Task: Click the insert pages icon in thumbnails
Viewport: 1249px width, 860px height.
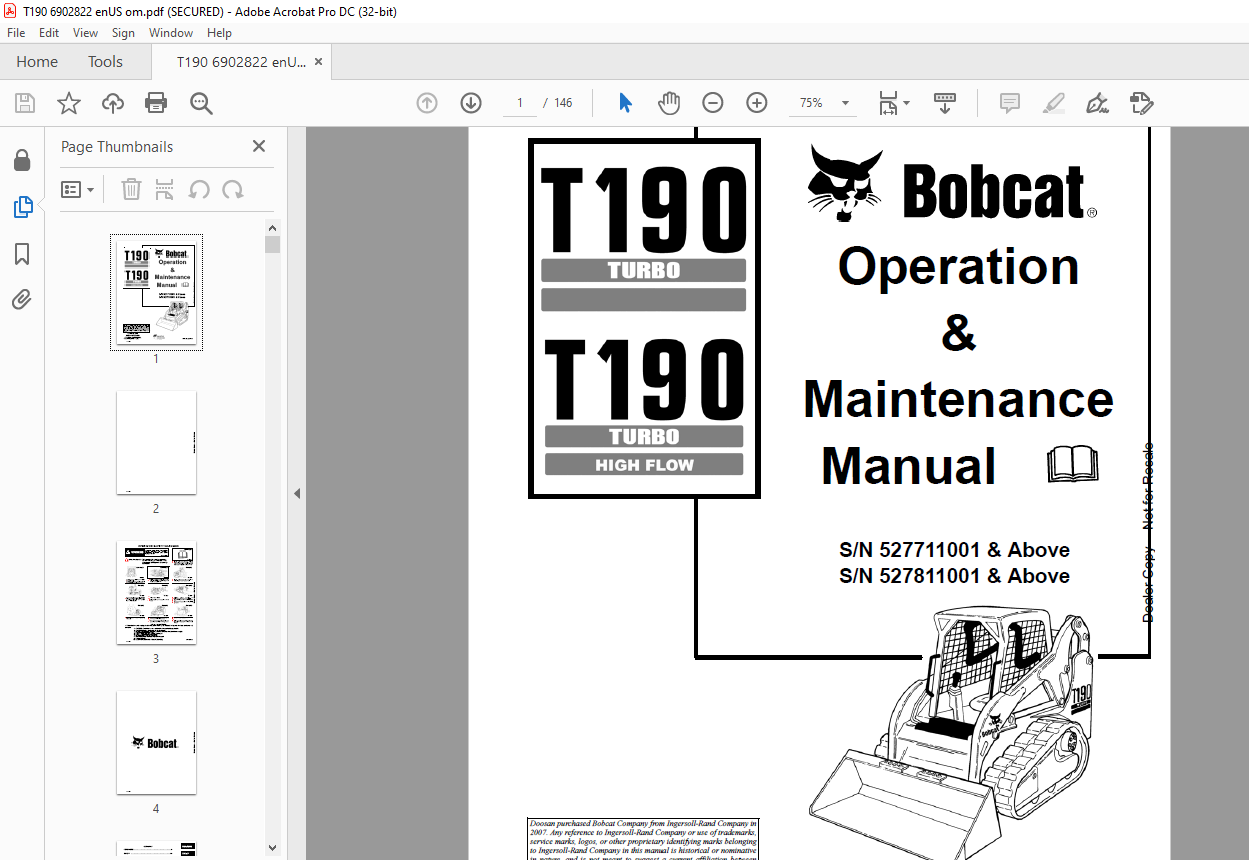Action: tap(166, 189)
